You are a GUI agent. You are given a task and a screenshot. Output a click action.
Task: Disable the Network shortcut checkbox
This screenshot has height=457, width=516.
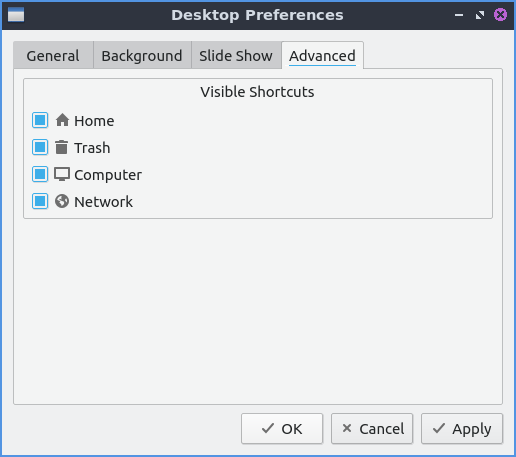coord(40,201)
